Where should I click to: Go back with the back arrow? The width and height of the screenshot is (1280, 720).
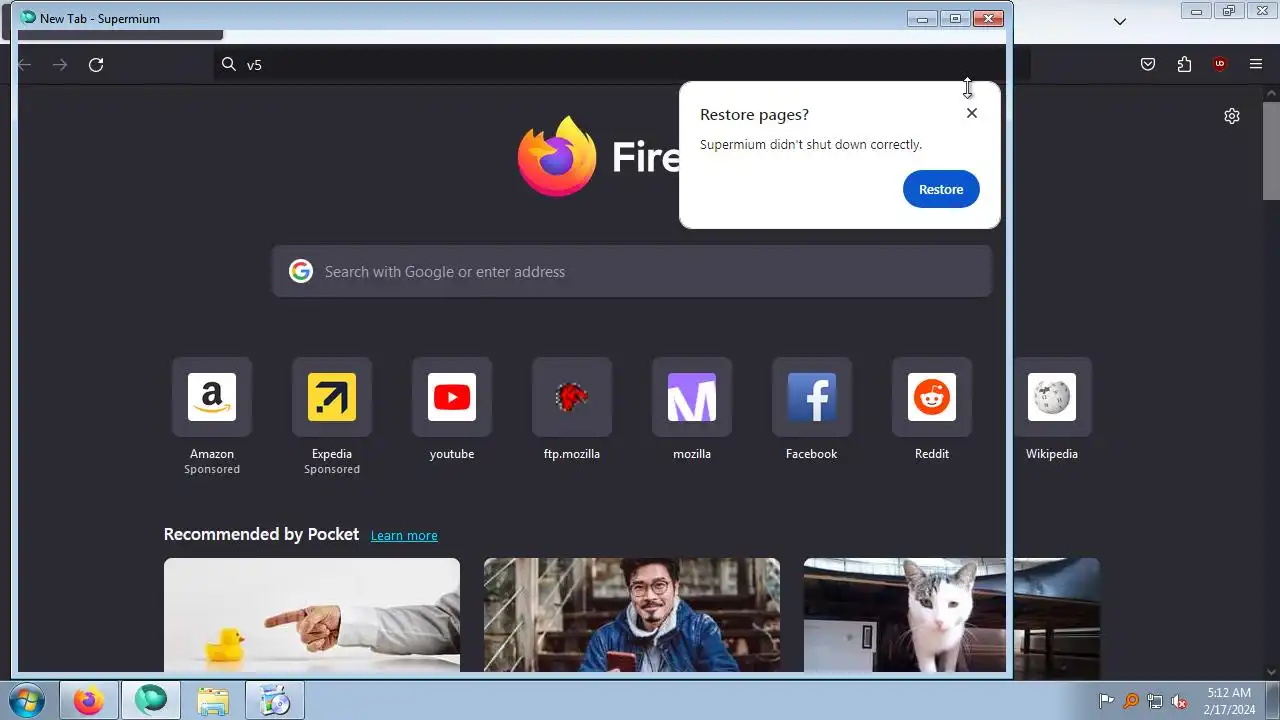click(25, 65)
